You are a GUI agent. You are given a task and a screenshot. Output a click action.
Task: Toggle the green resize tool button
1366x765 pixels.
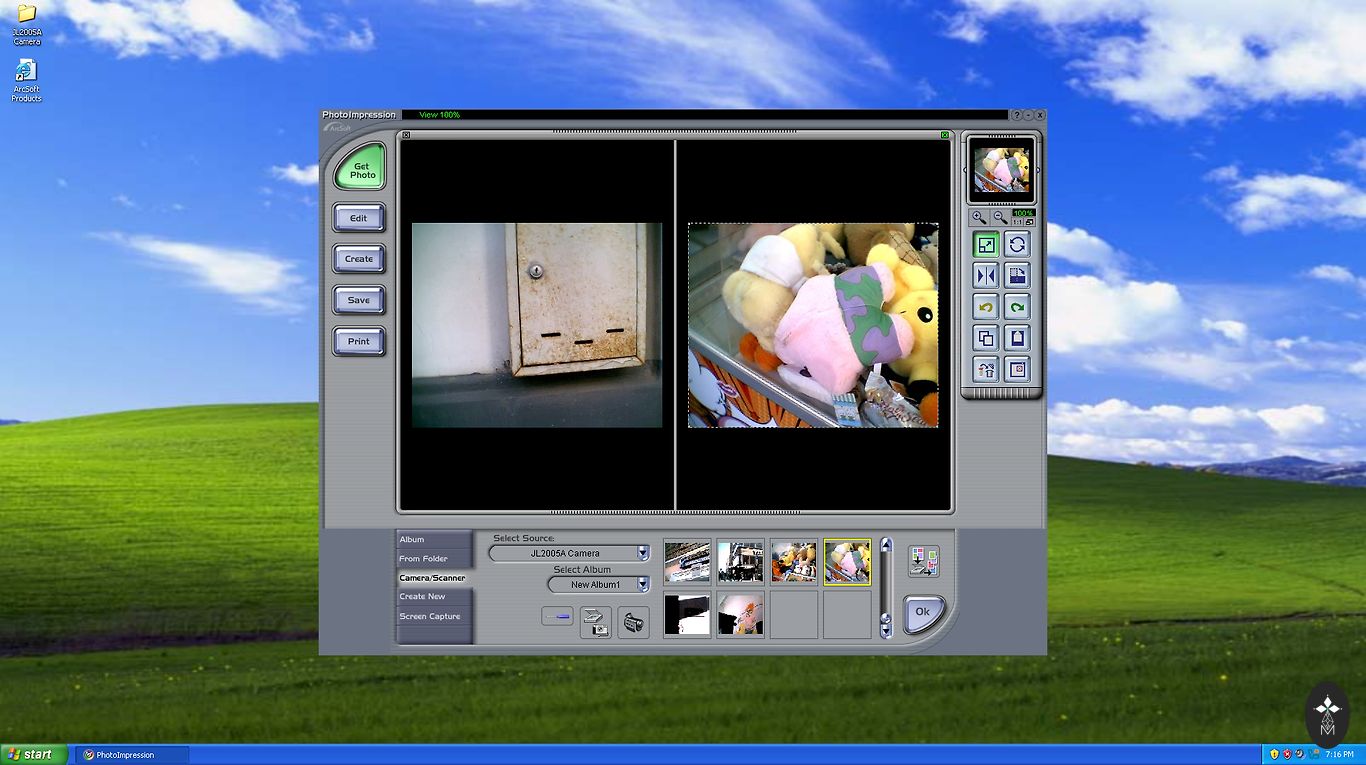click(986, 245)
